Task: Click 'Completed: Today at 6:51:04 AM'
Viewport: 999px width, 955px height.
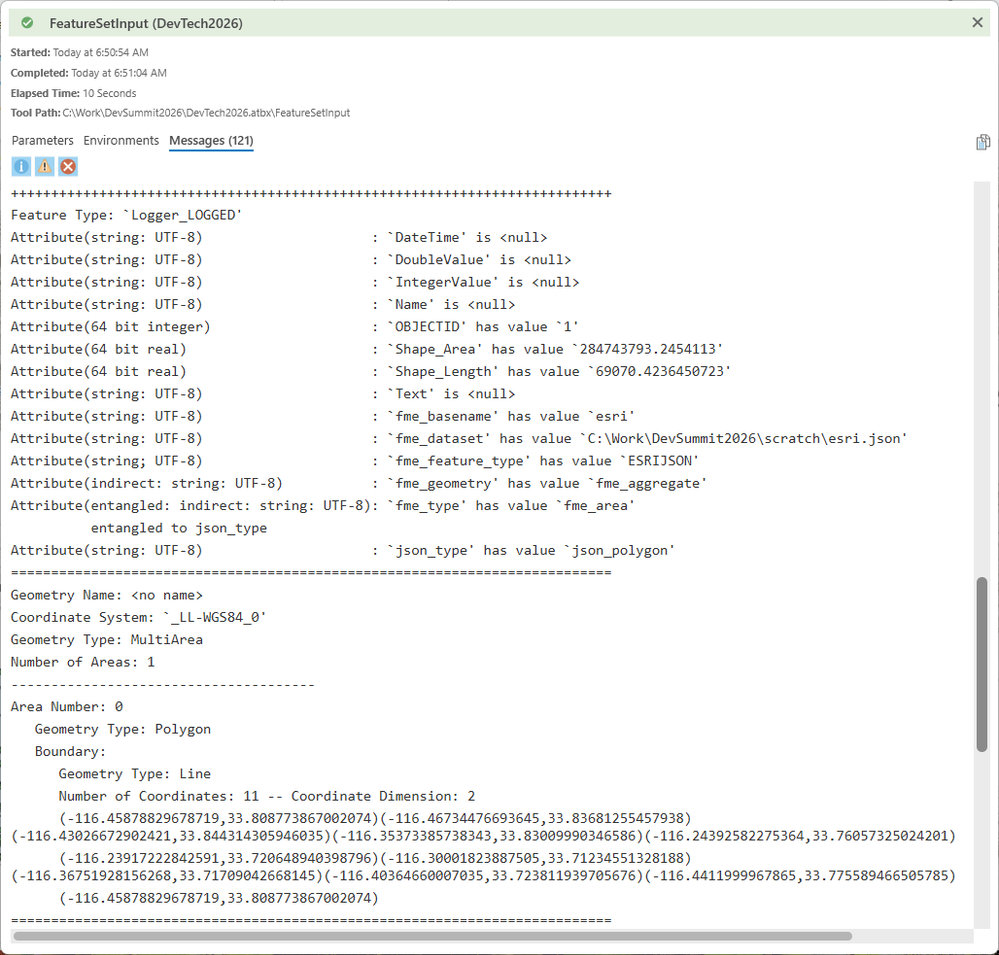Action: [89, 73]
